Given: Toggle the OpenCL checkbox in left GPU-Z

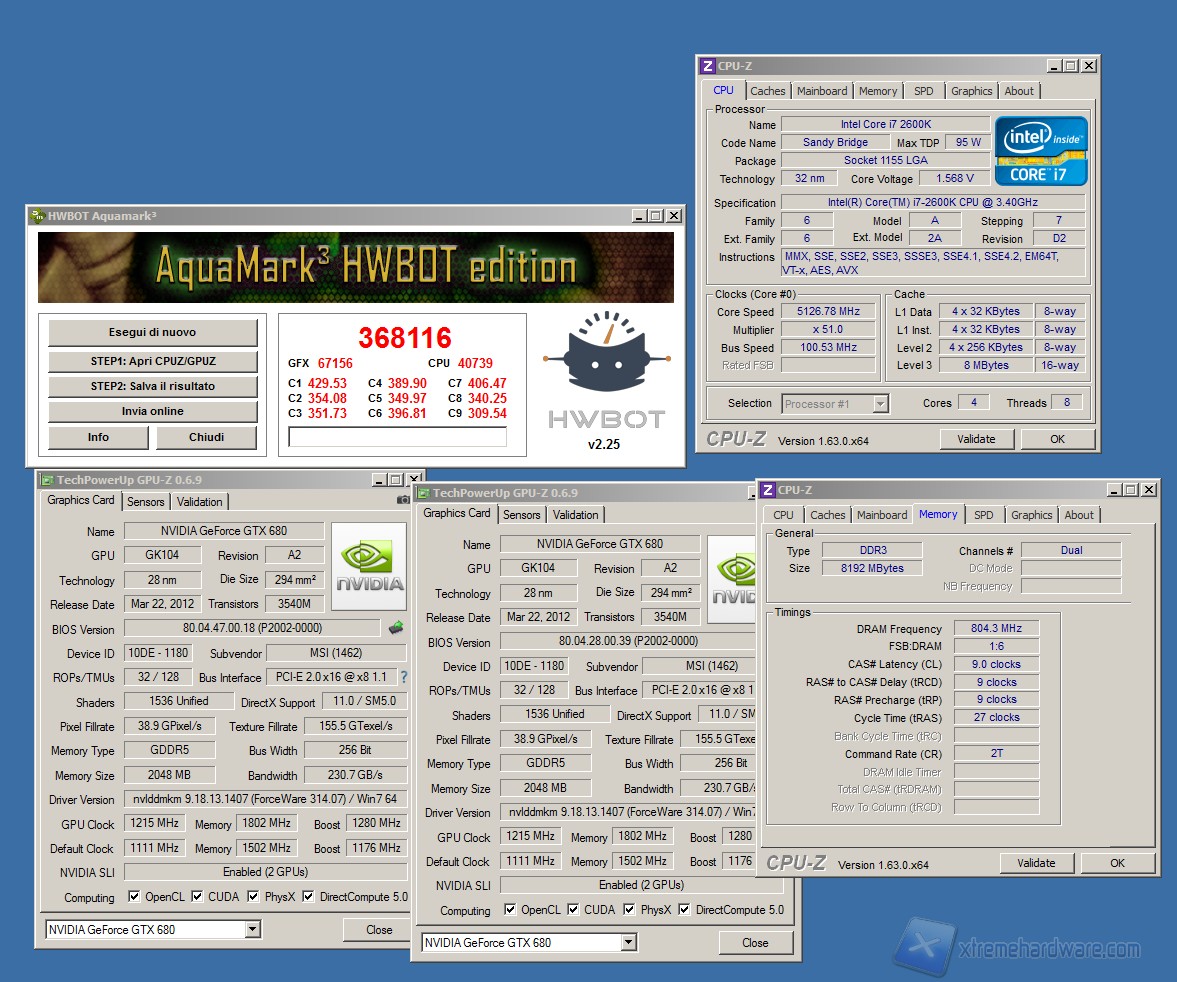Looking at the screenshot, I should (135, 897).
